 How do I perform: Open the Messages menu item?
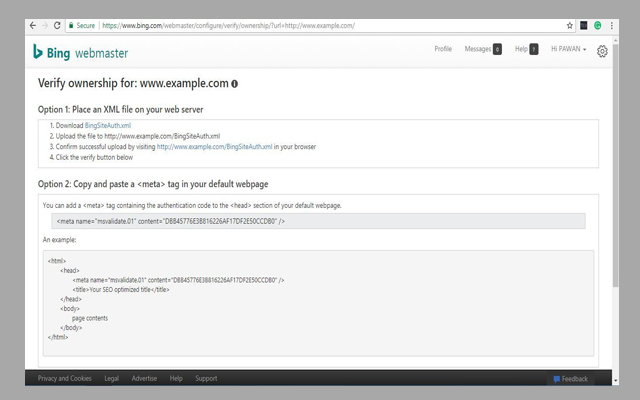click(478, 49)
